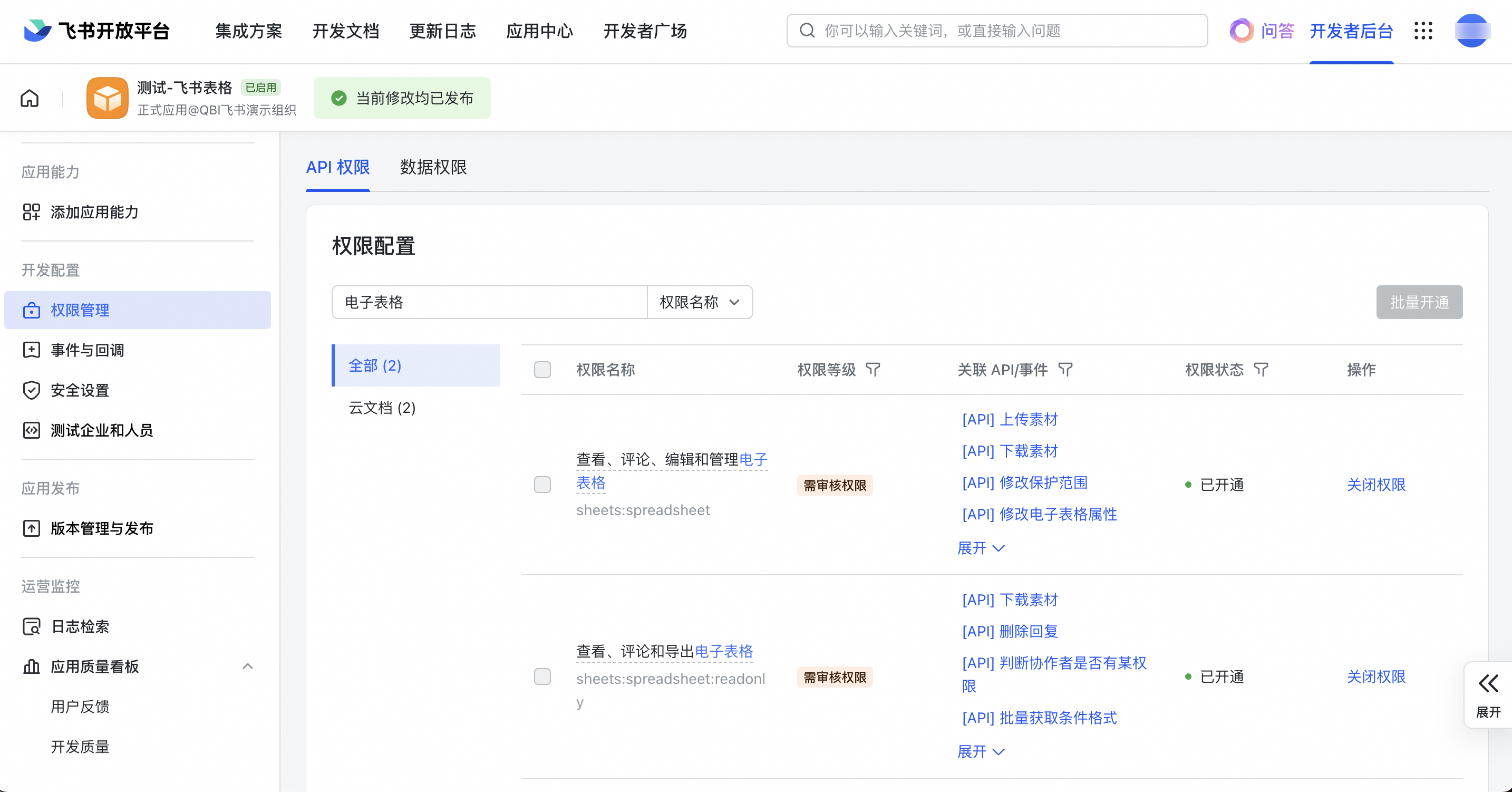1512x792 pixels.
Task: Click the 电子表格 link in 查看、评论和导出 row
Action: (724, 651)
